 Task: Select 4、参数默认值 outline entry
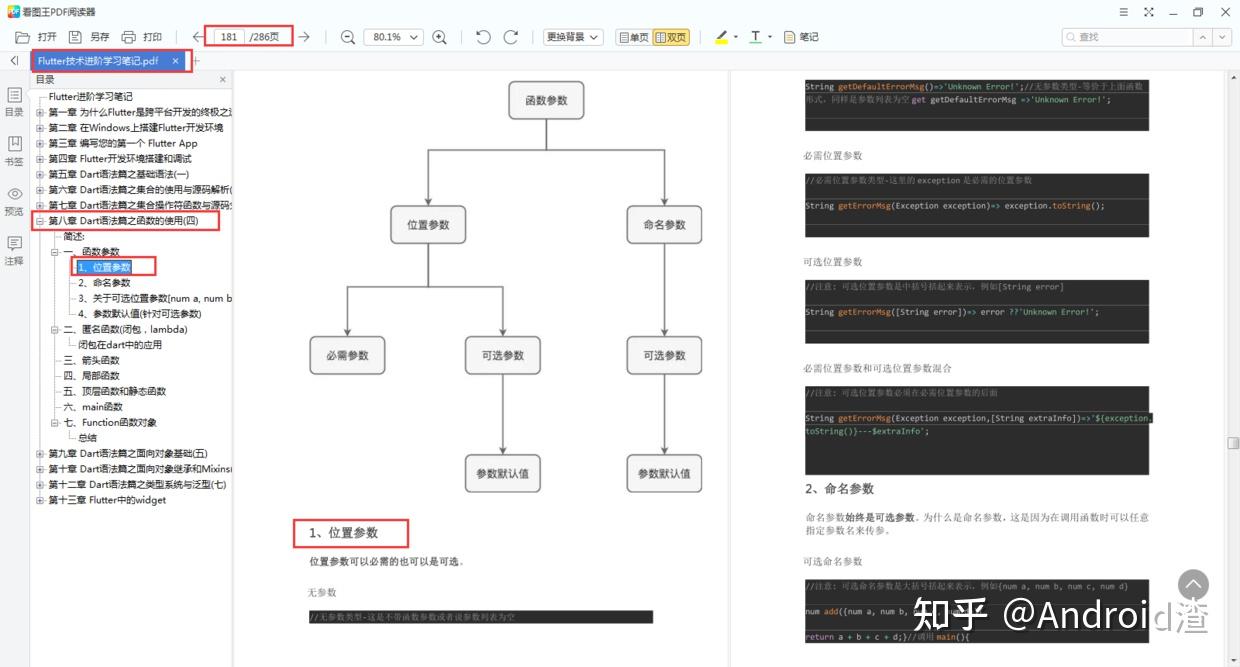click(x=140, y=314)
